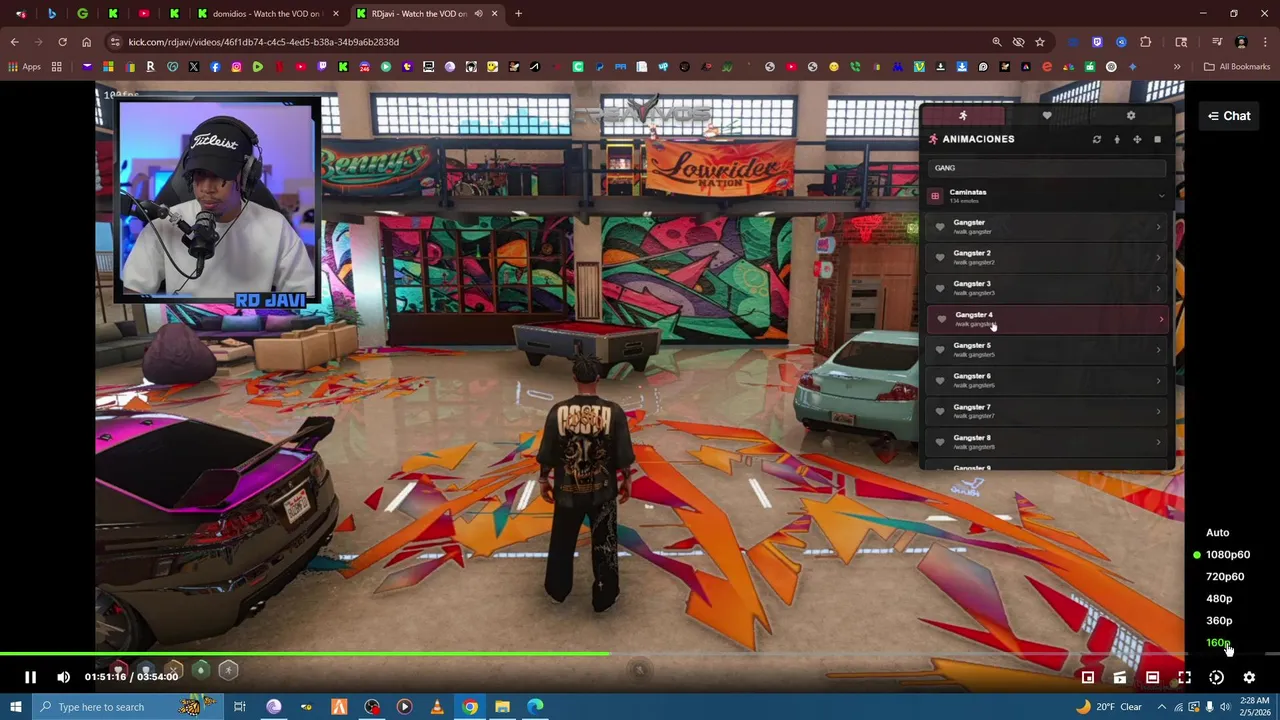The width and height of the screenshot is (1280, 720).
Task: Toggle theater mode in player
Action: coord(1152,677)
